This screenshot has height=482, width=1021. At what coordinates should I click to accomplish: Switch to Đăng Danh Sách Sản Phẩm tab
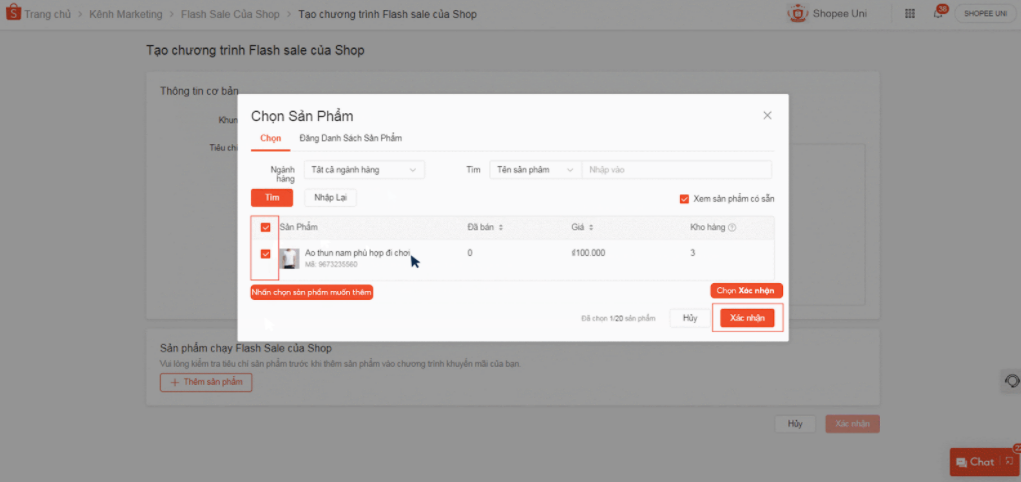pyautogui.click(x=350, y=138)
